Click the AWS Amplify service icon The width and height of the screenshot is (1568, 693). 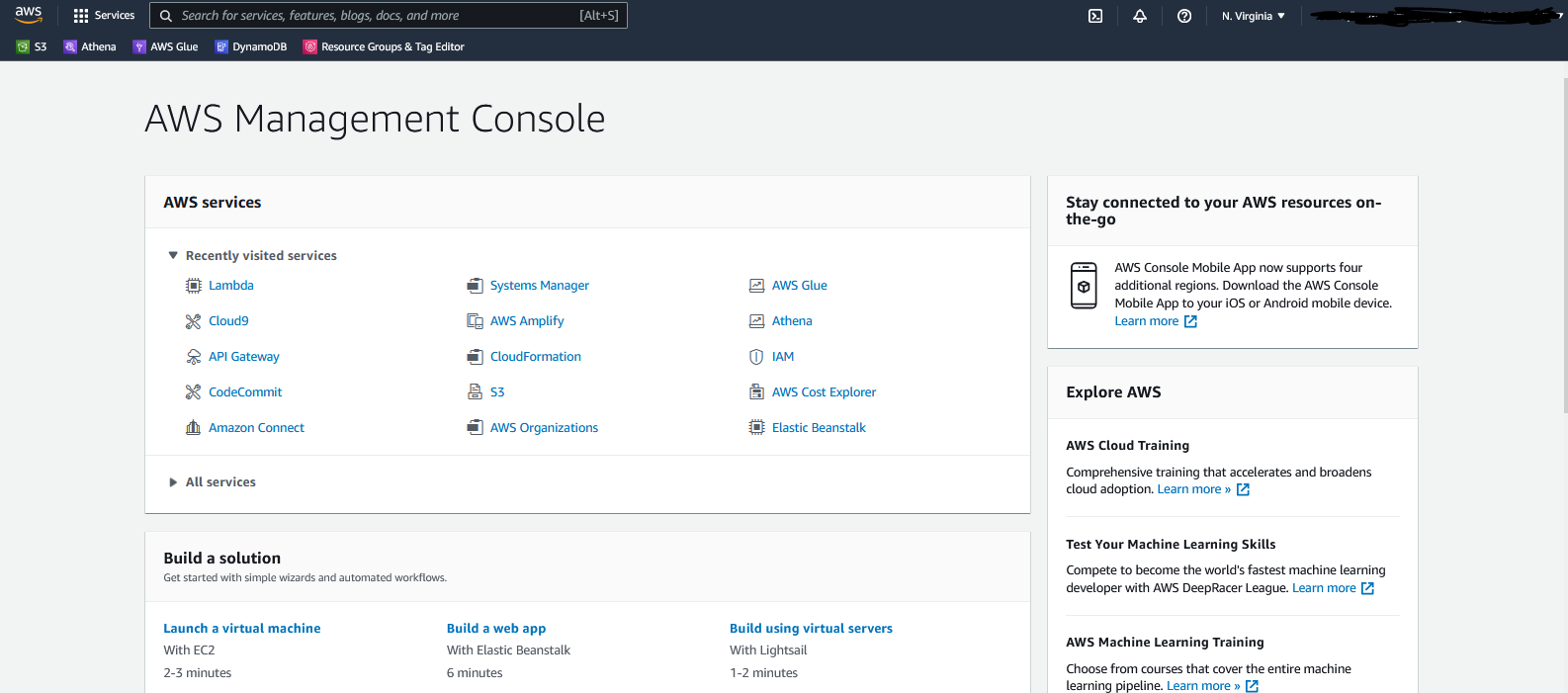pos(476,321)
